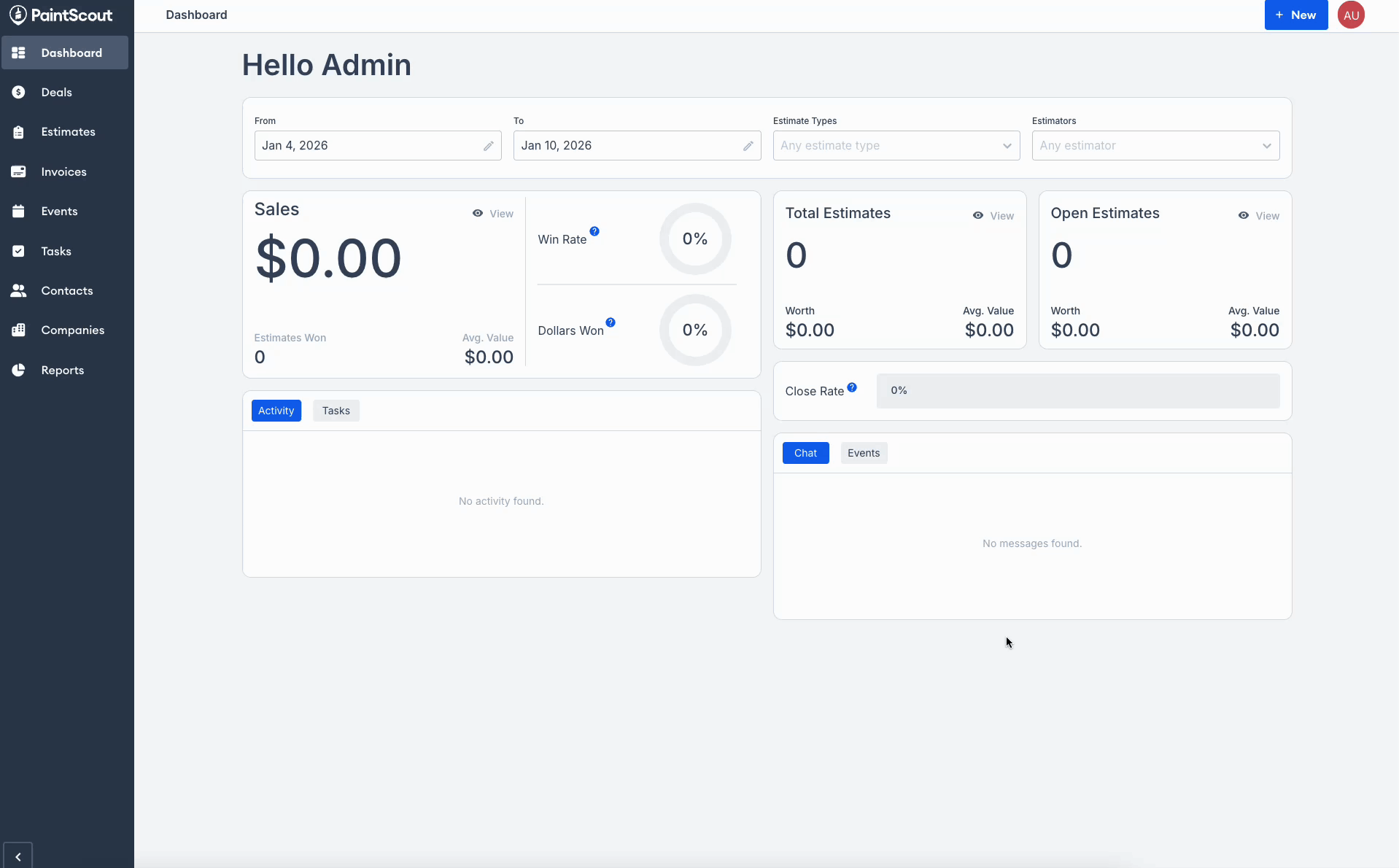Image resolution: width=1399 pixels, height=868 pixels.
Task: Click the pencil icon in To date field
Action: 748,146
